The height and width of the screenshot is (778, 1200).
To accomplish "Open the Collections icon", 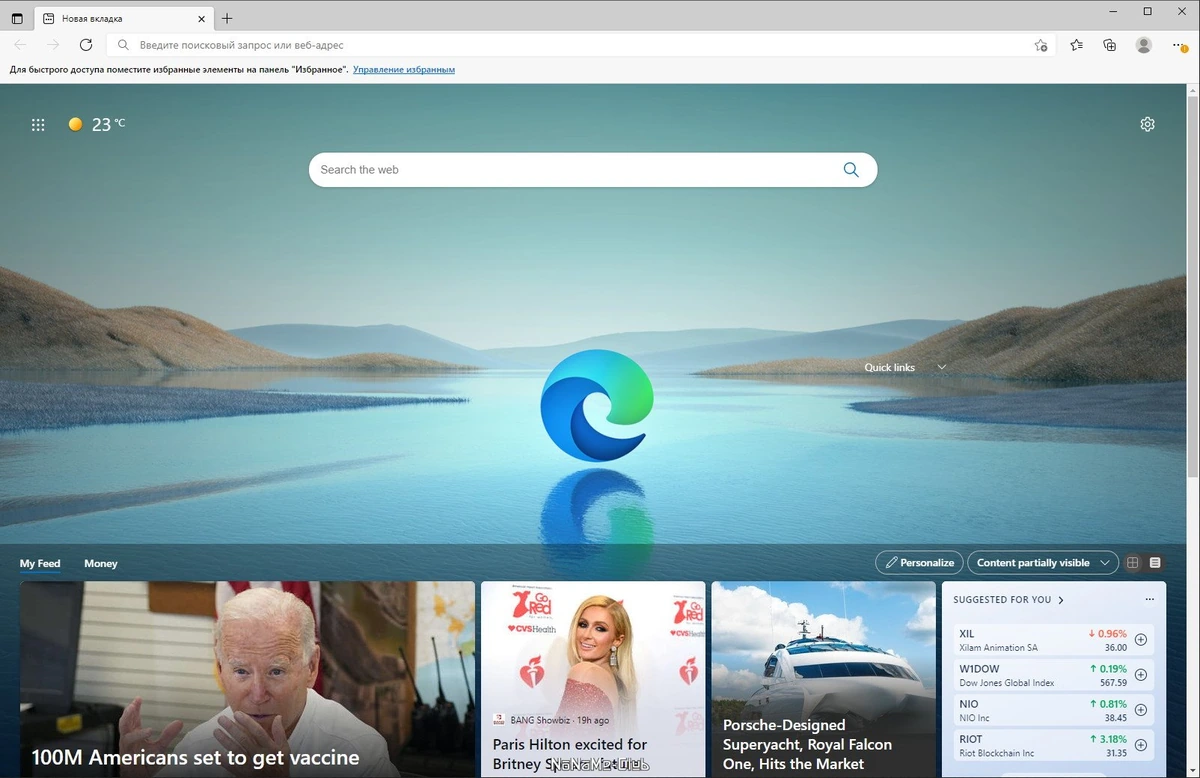I will pos(1110,45).
